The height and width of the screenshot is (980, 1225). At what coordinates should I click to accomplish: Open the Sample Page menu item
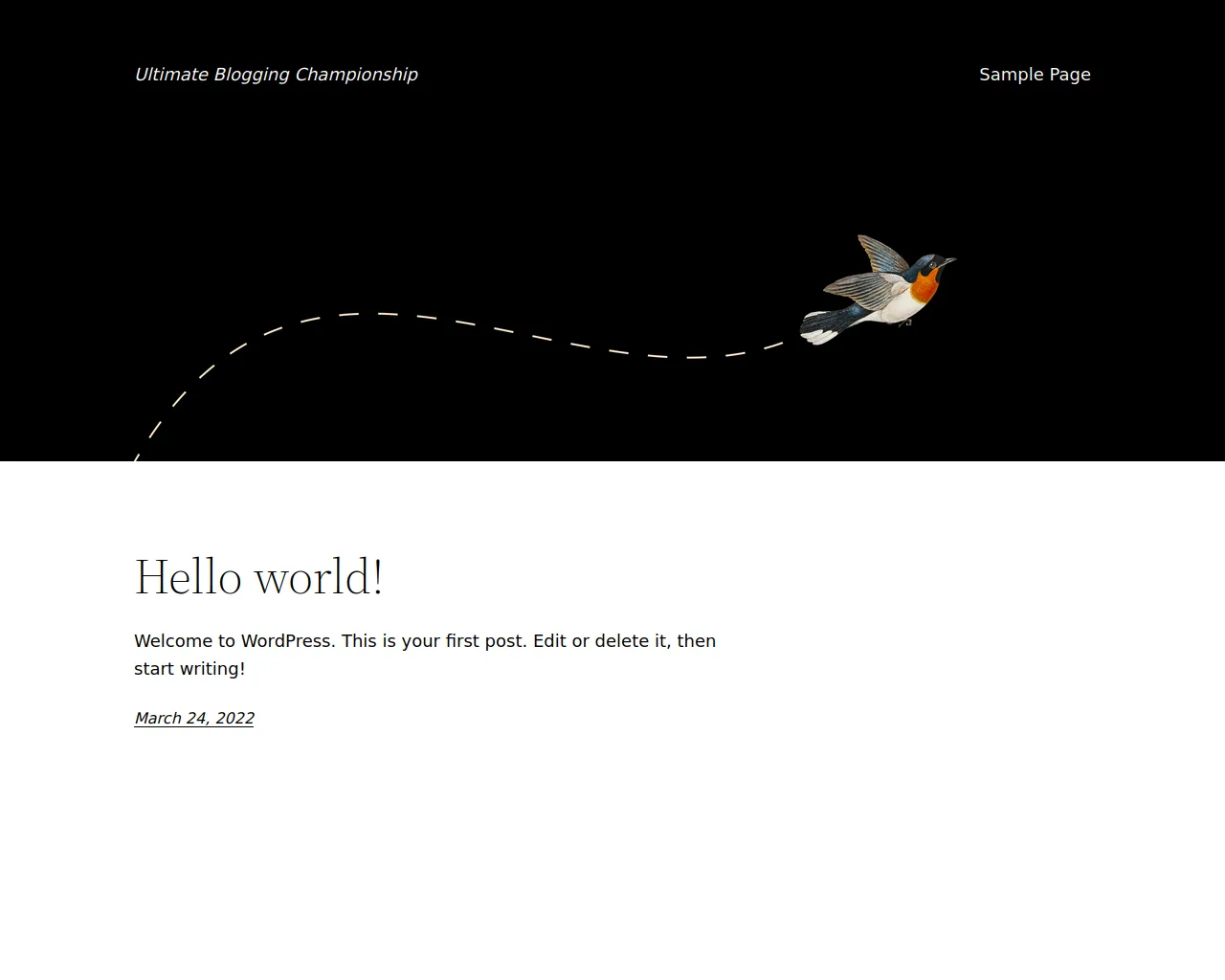[1035, 75]
